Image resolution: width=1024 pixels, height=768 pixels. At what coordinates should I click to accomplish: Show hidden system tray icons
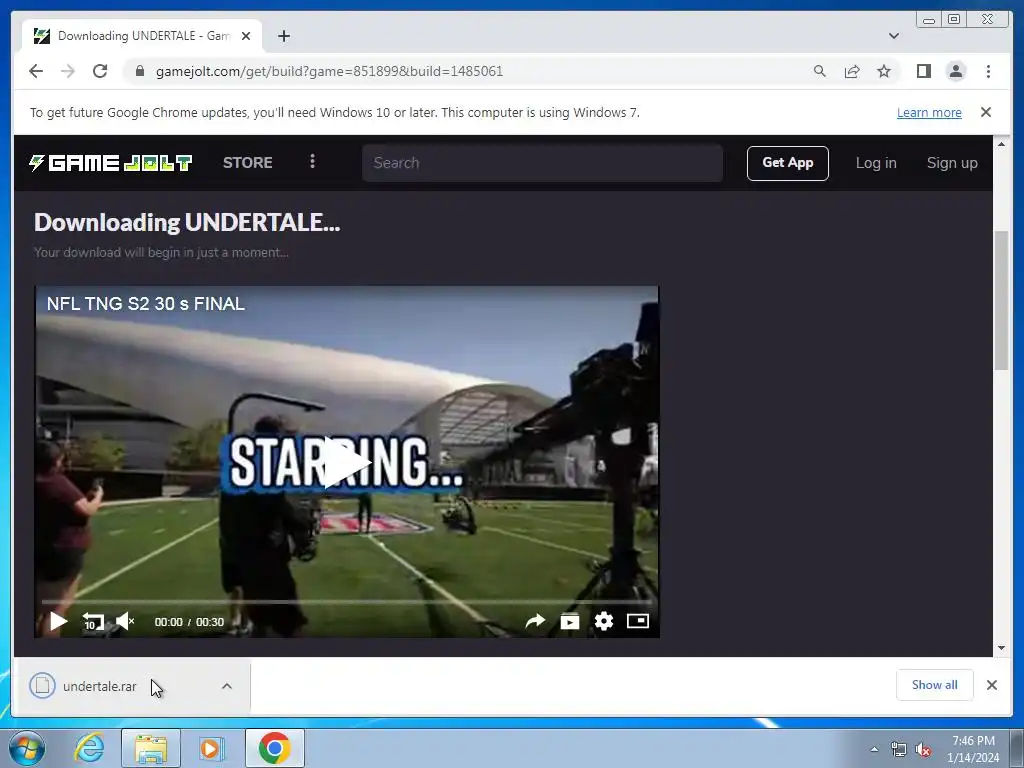(x=874, y=749)
